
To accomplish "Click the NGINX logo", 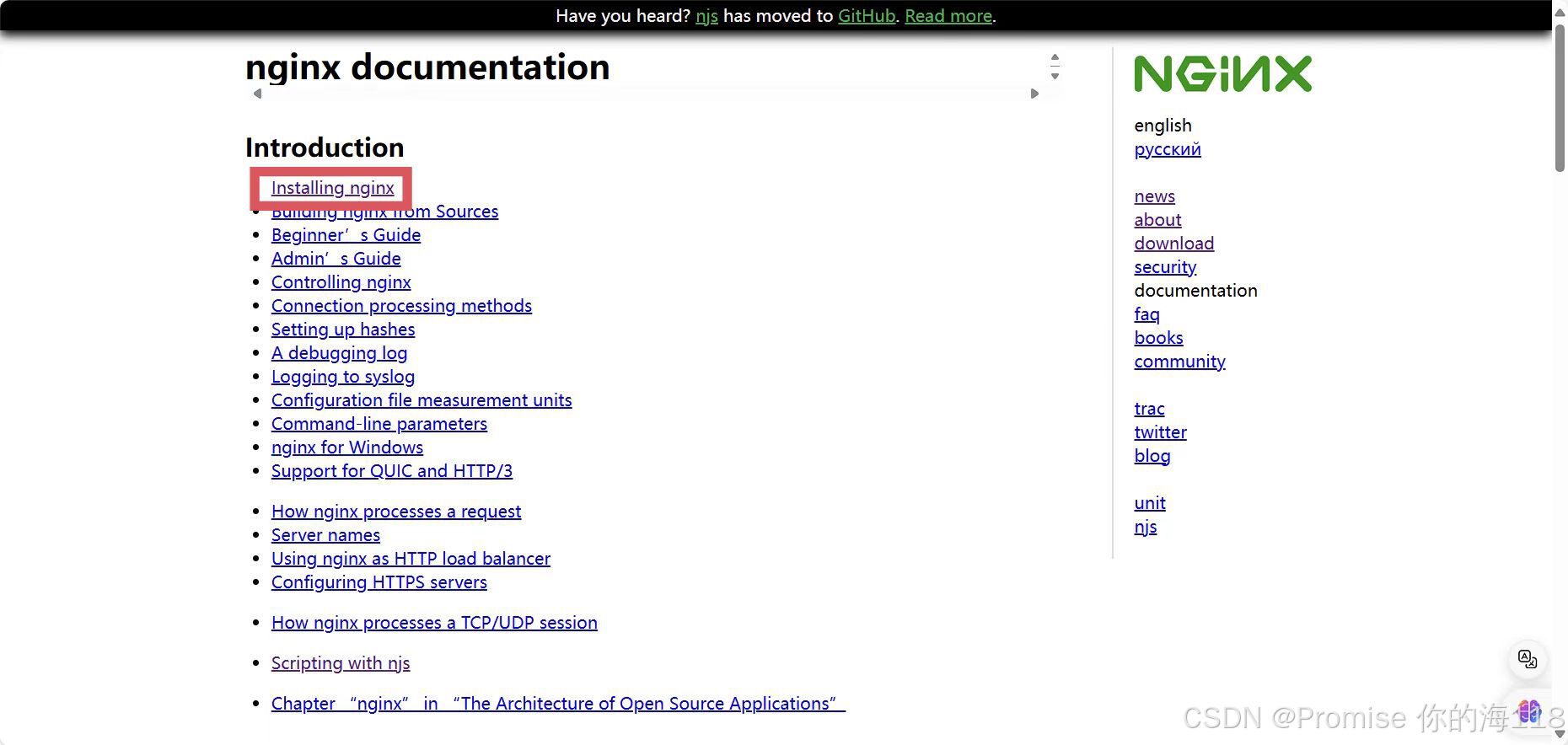I will 1222,73.
